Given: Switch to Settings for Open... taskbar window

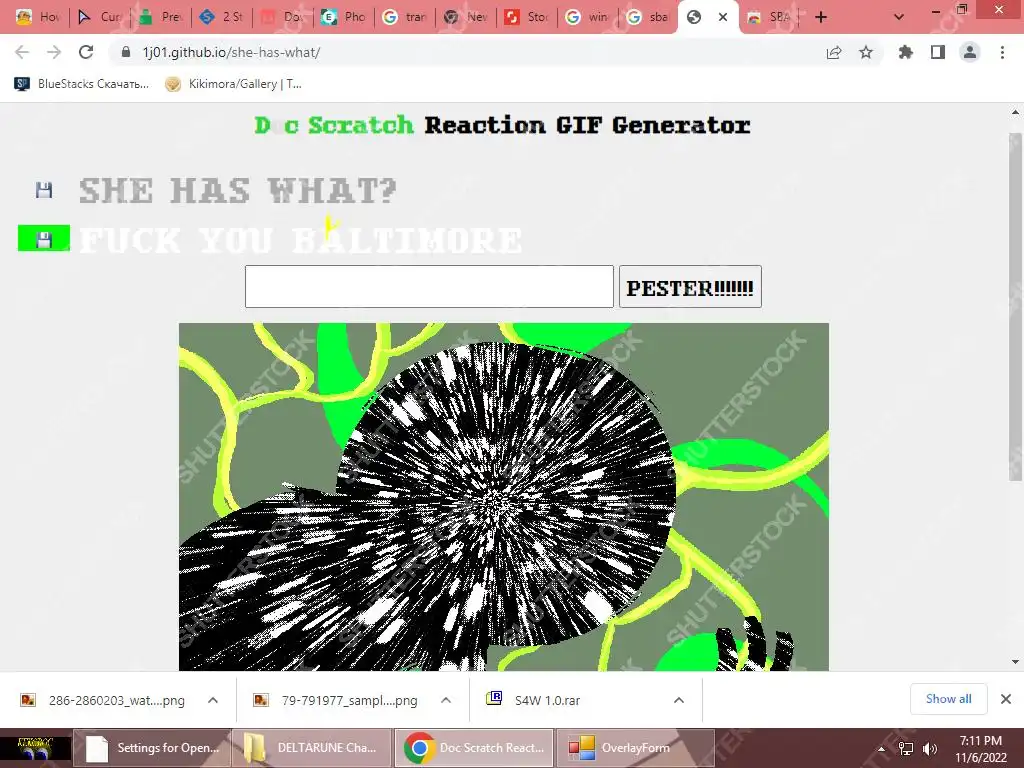Looking at the screenshot, I should click(151, 748).
